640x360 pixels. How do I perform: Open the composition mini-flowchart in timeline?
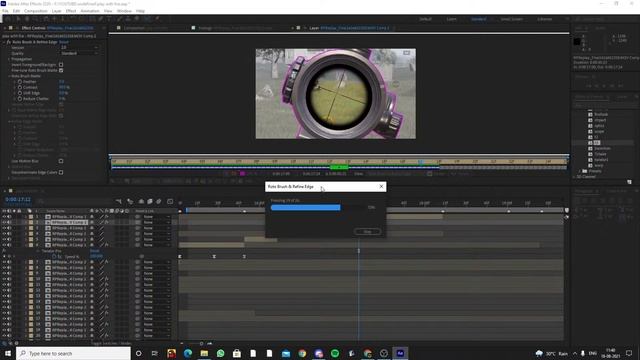(119, 201)
